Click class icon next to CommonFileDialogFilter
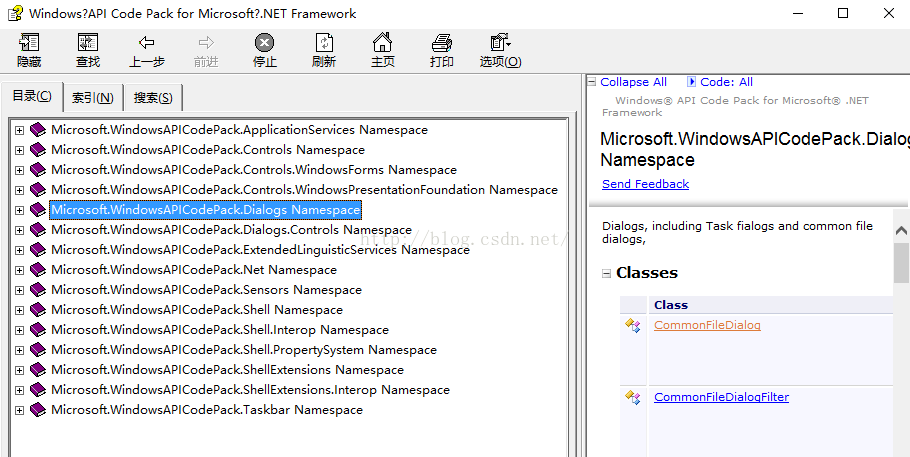The height and width of the screenshot is (457, 910). coord(633,397)
